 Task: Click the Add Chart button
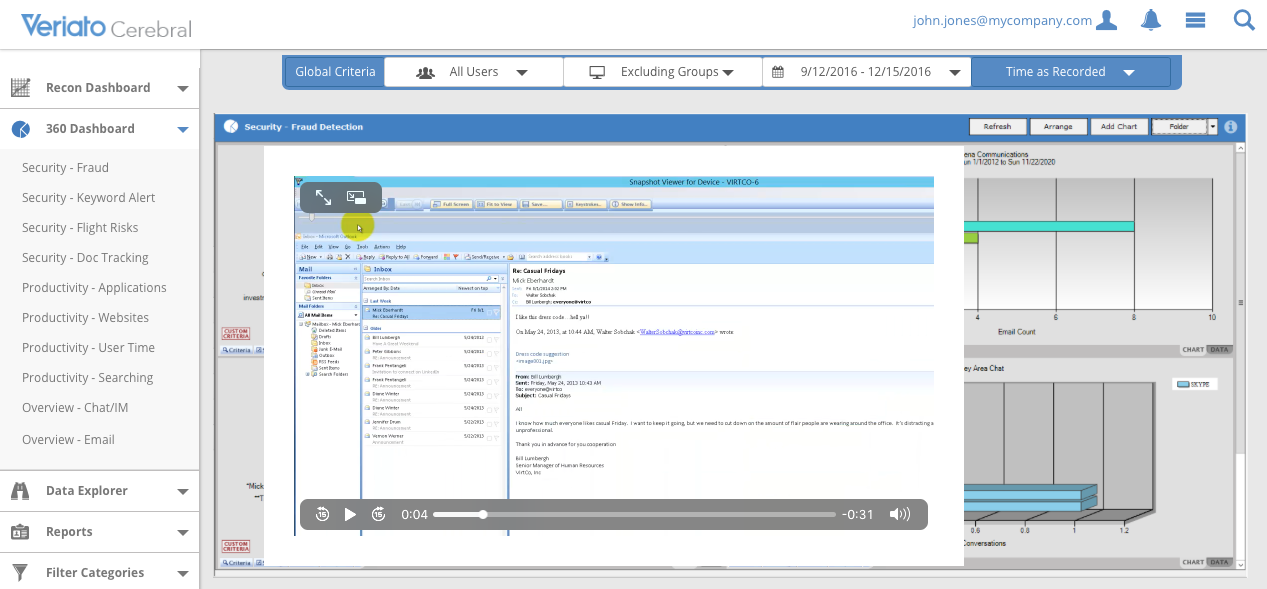click(1119, 127)
